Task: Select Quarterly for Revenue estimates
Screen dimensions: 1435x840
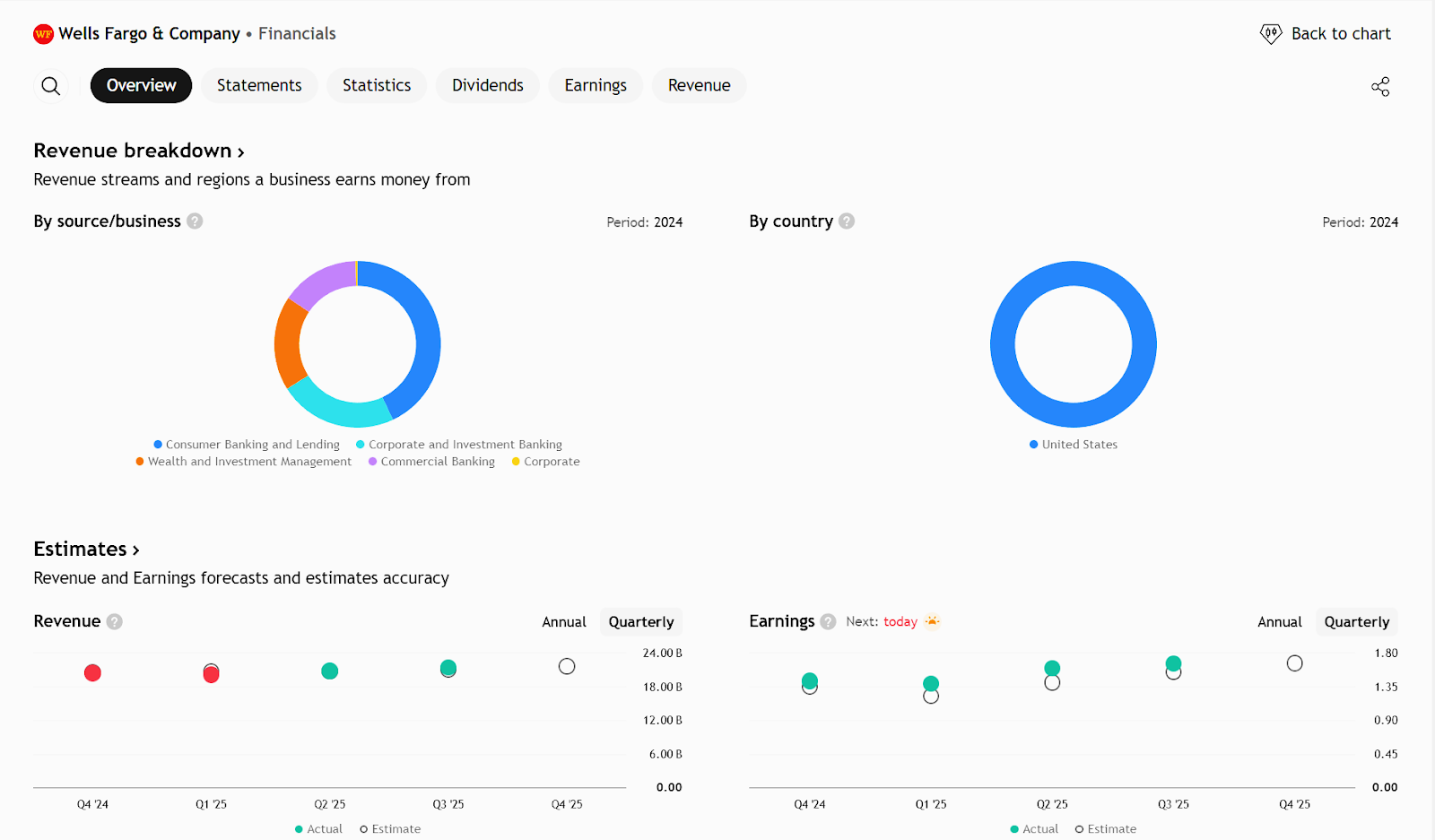Action: 640,622
